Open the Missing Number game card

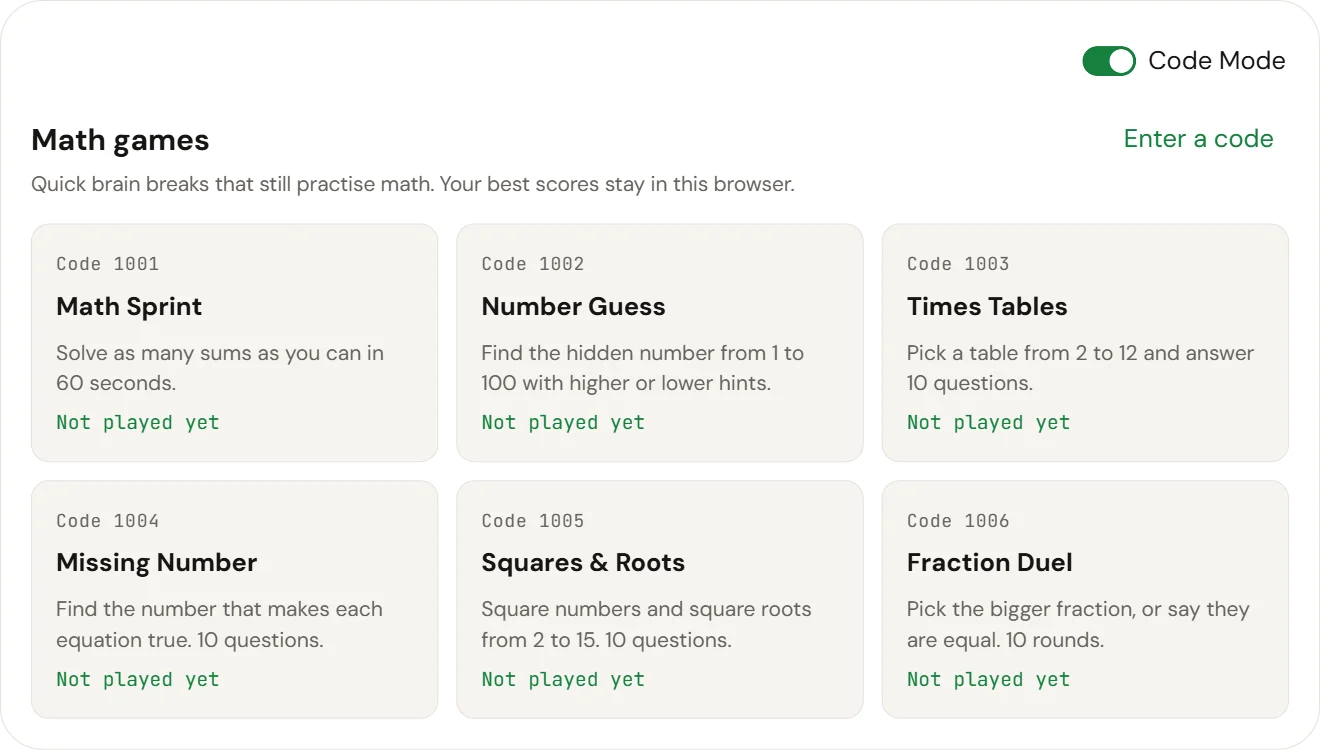235,599
